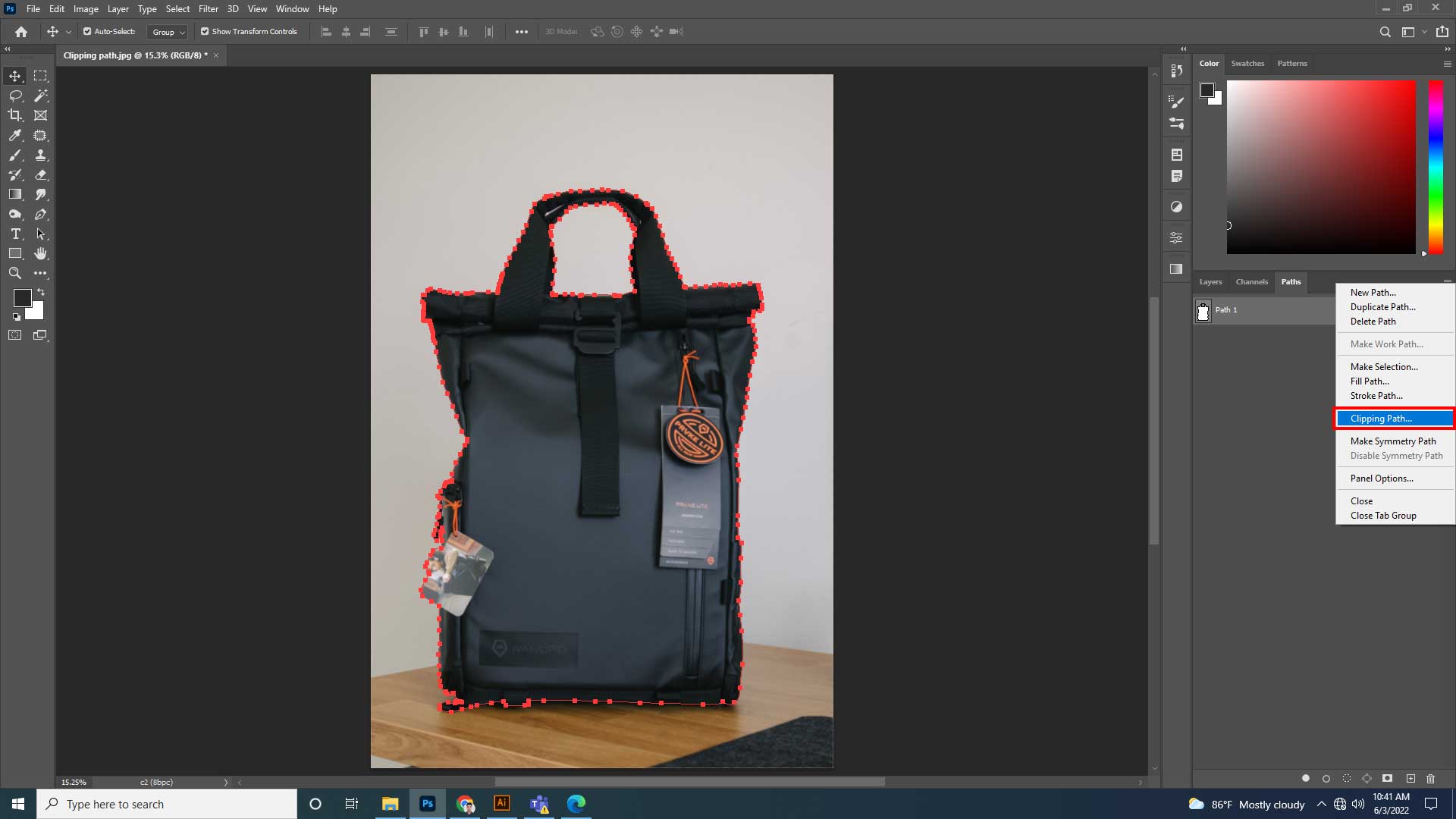Toggle the Auto-Select checkbox
Viewport: 1456px width, 819px height.
click(x=86, y=31)
